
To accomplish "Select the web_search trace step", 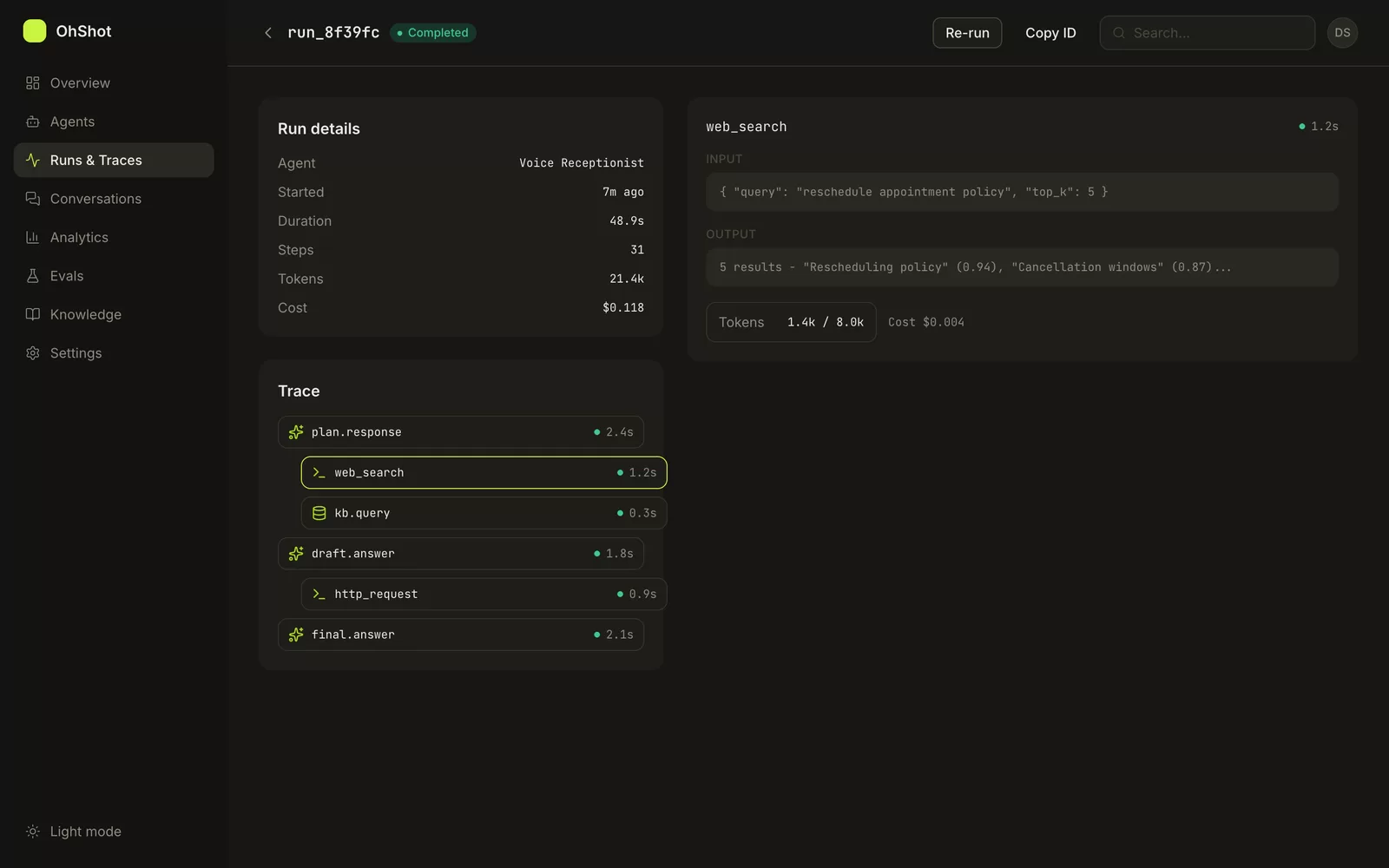I will tap(484, 473).
